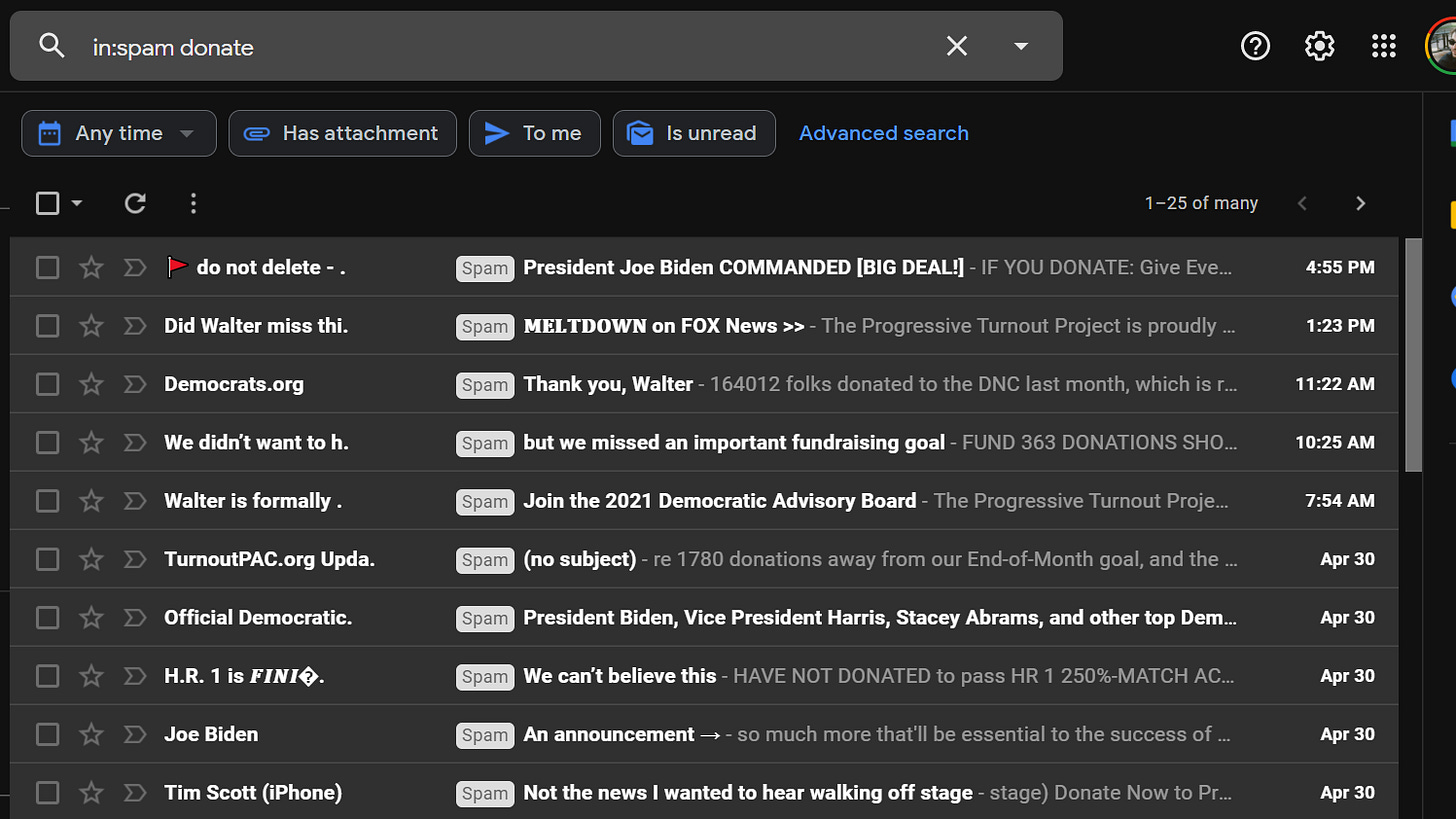This screenshot has height=819, width=1456.
Task: Mark 'Did Walter miss thi.' email important
Action: click(134, 325)
